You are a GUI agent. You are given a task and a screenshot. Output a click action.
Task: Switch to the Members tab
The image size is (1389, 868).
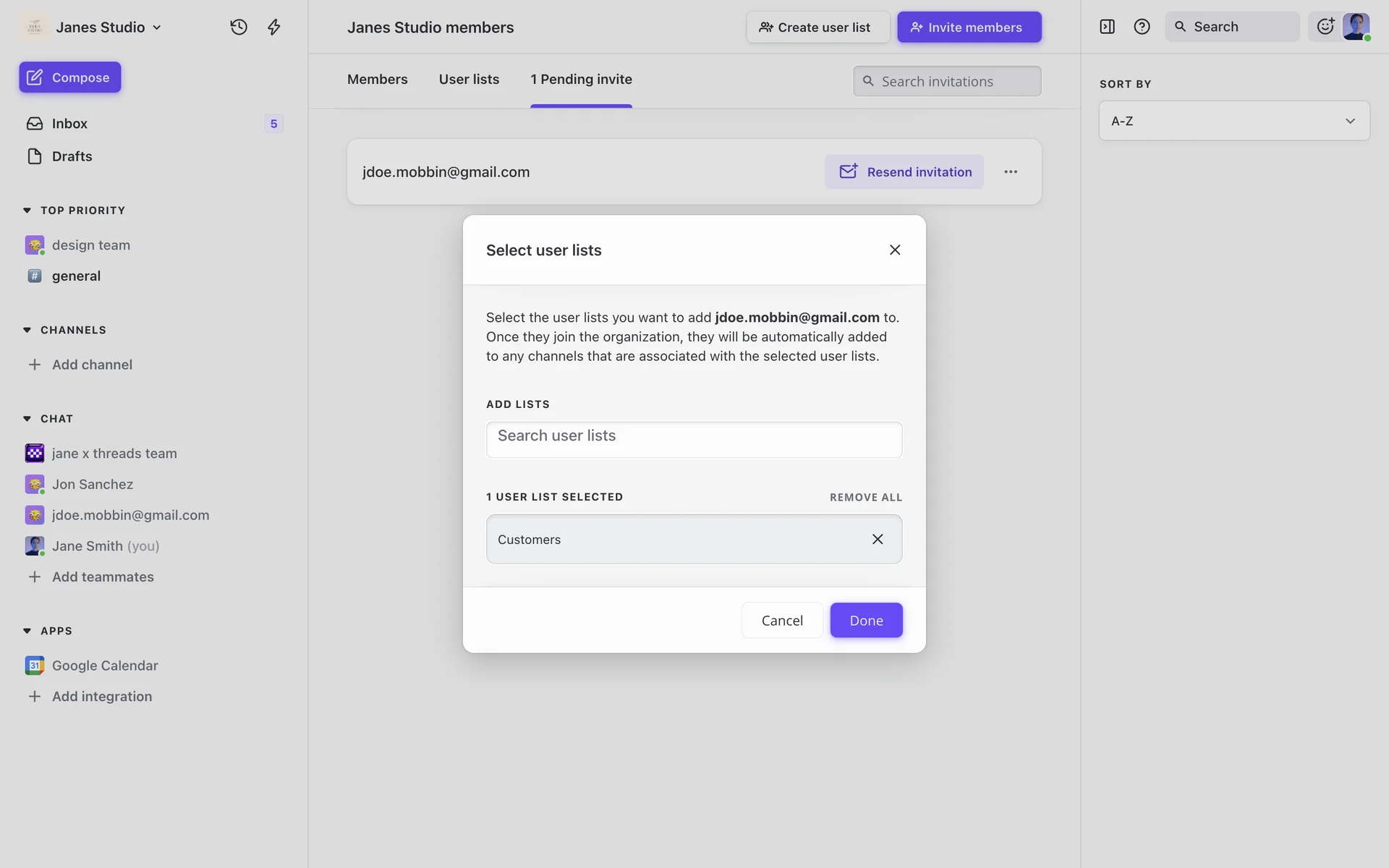point(377,79)
